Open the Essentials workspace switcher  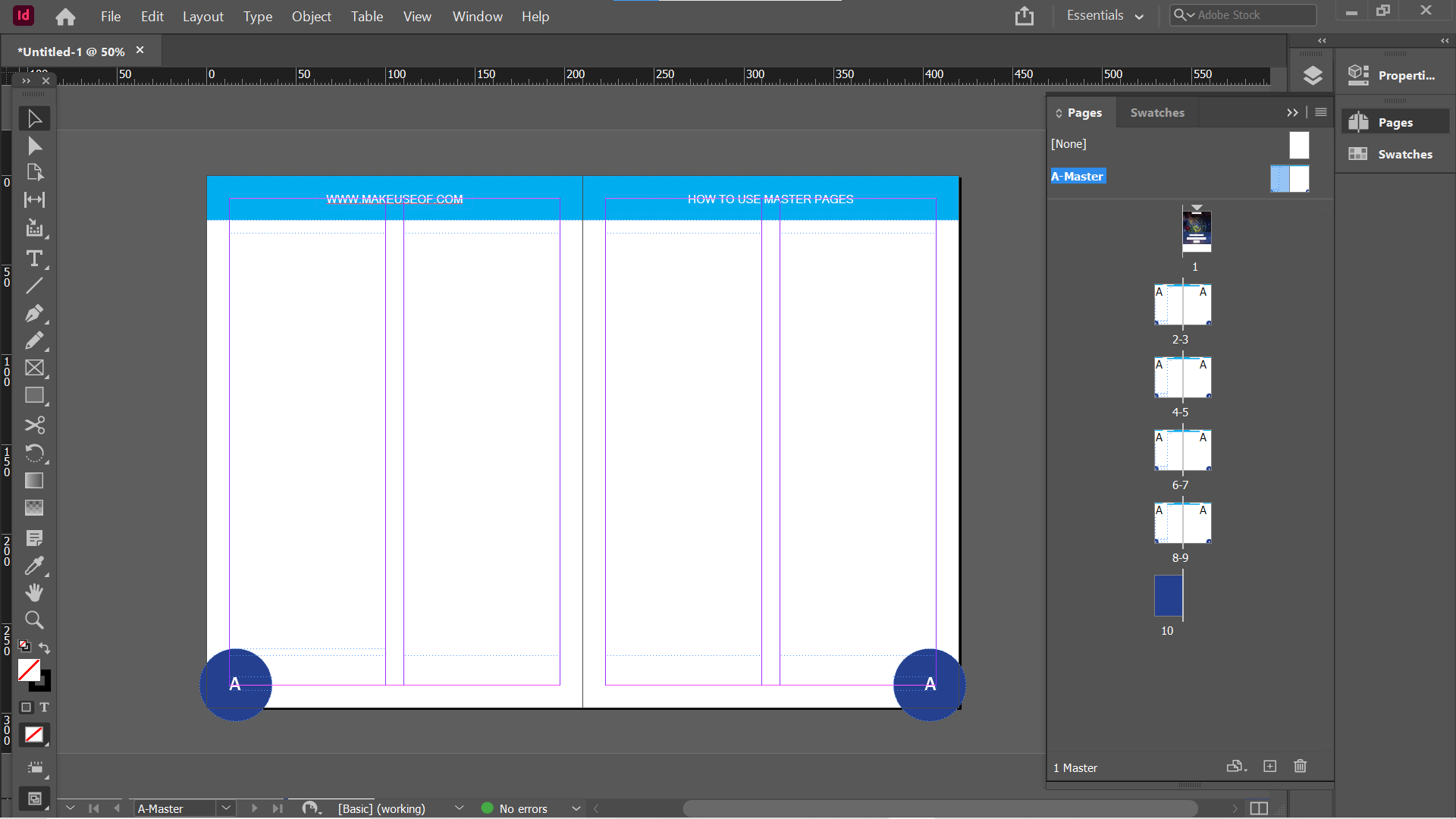pos(1104,15)
